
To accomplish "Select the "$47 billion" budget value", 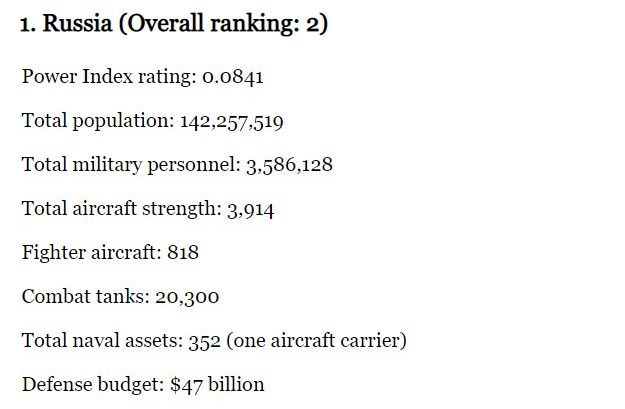I will [x=217, y=385].
